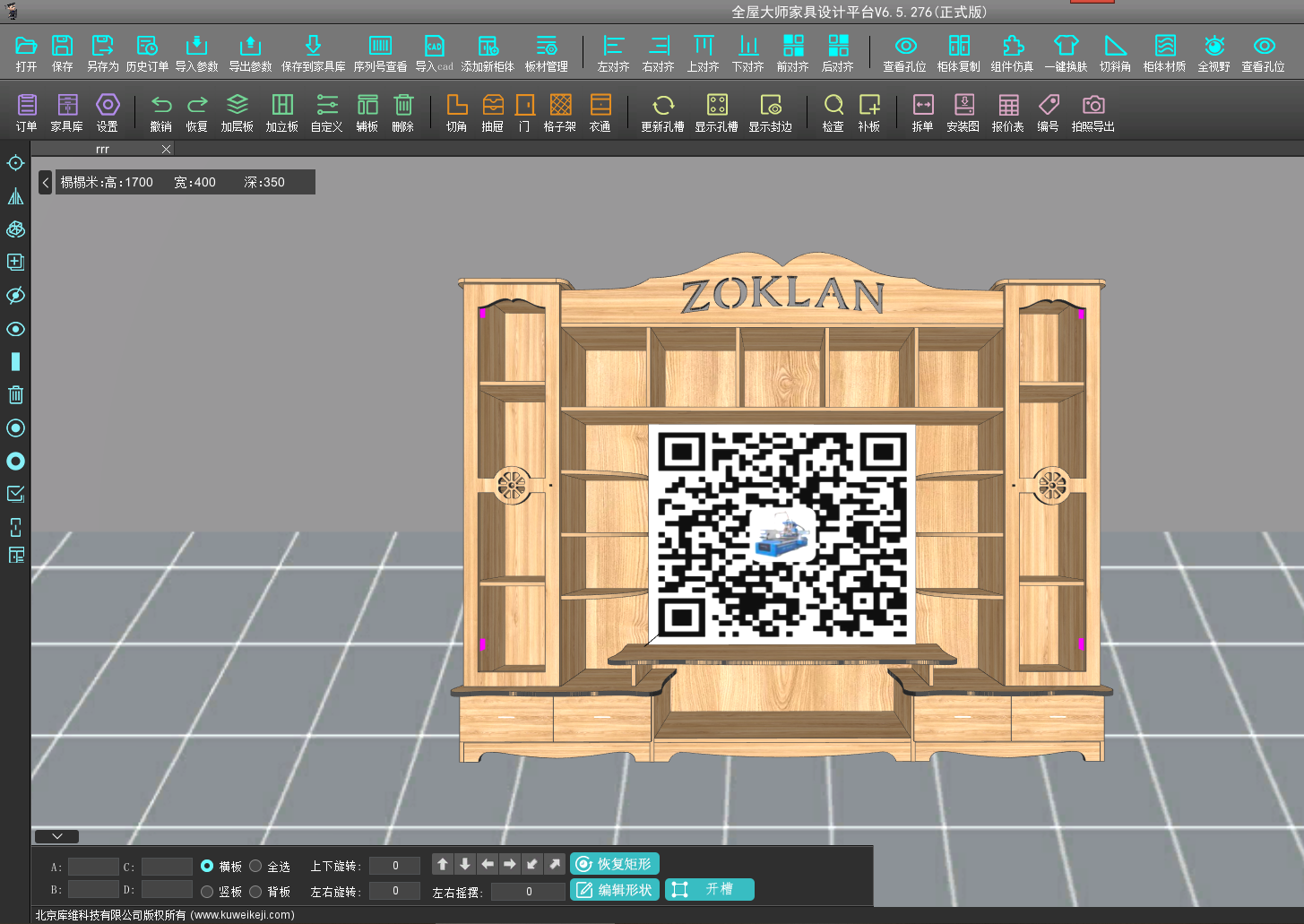Click the 恢复矩形 button

coord(615,864)
